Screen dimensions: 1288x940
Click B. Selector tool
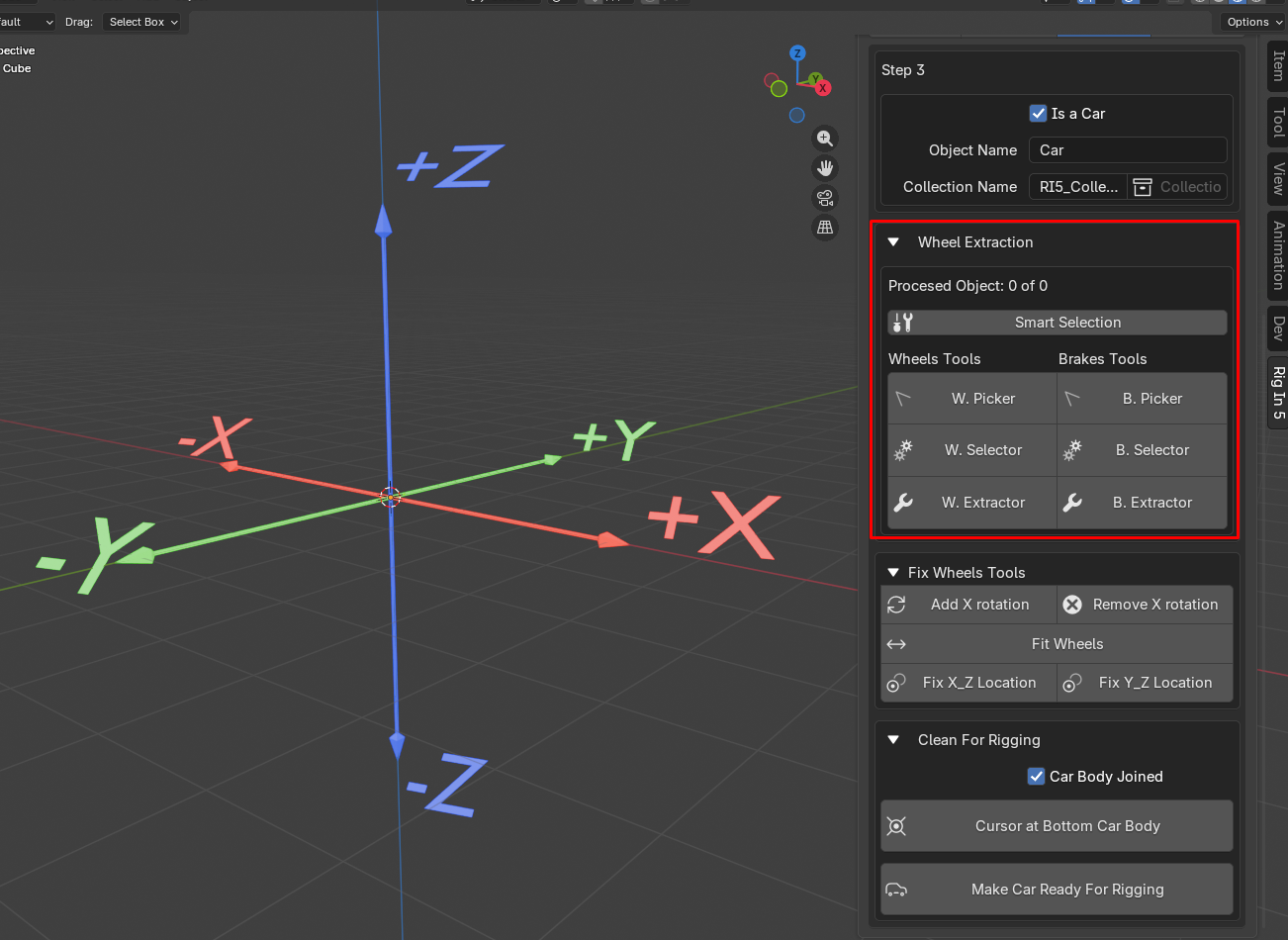1143,450
